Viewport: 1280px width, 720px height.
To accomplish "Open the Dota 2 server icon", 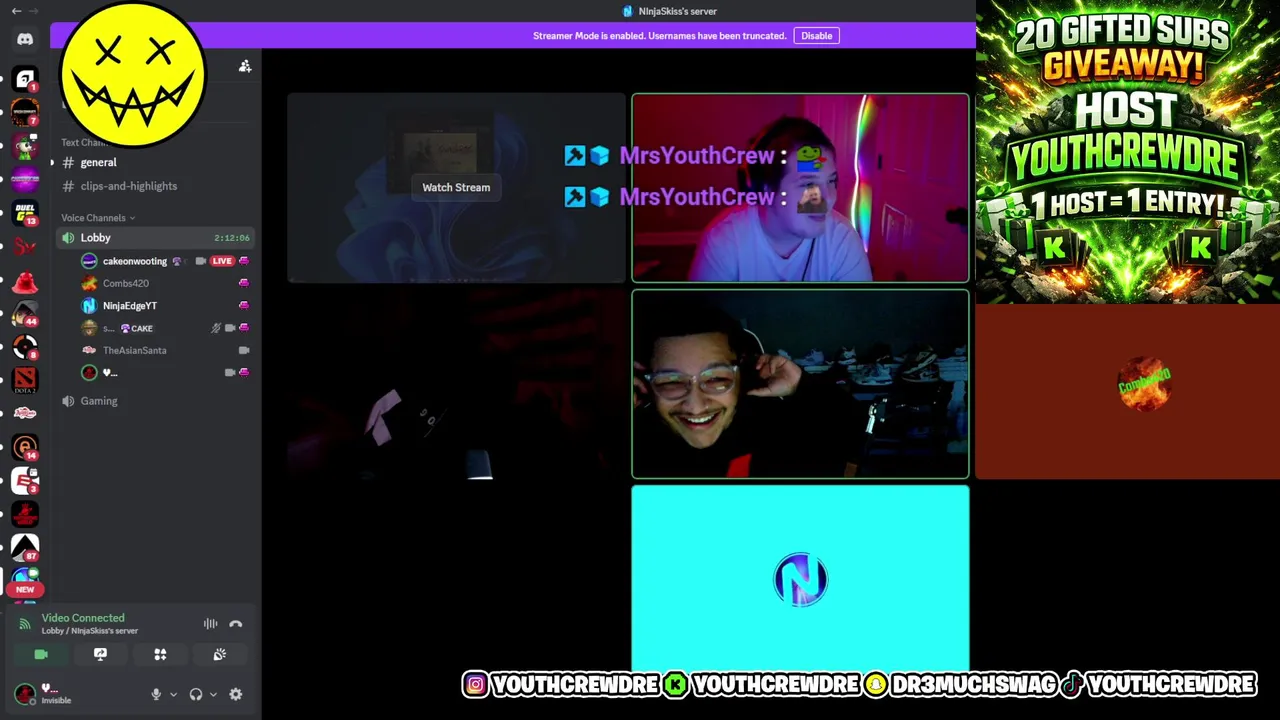I will pos(25,379).
